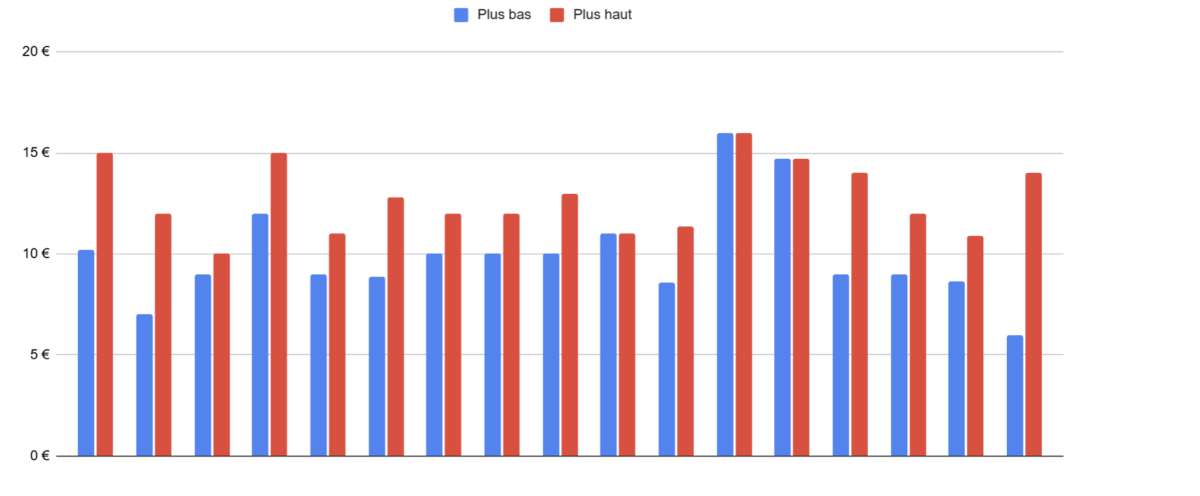Image resolution: width=1200 pixels, height=496 pixels.
Task: Select the "Plus bas" legend label
Action: [x=504, y=15]
